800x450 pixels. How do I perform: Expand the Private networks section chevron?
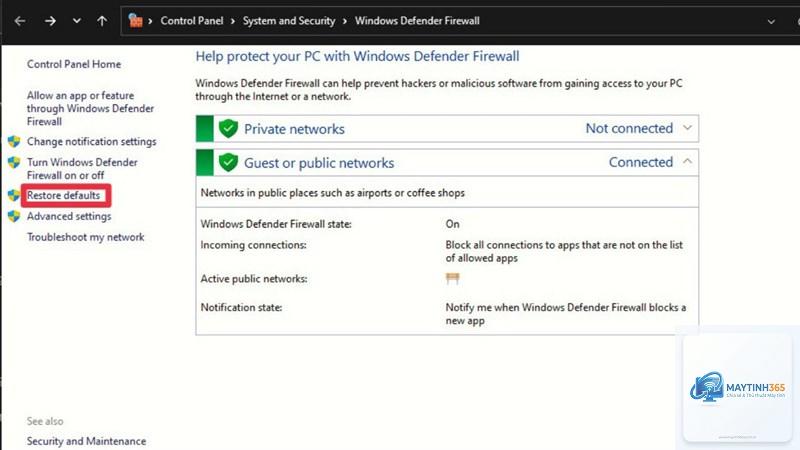(687, 128)
